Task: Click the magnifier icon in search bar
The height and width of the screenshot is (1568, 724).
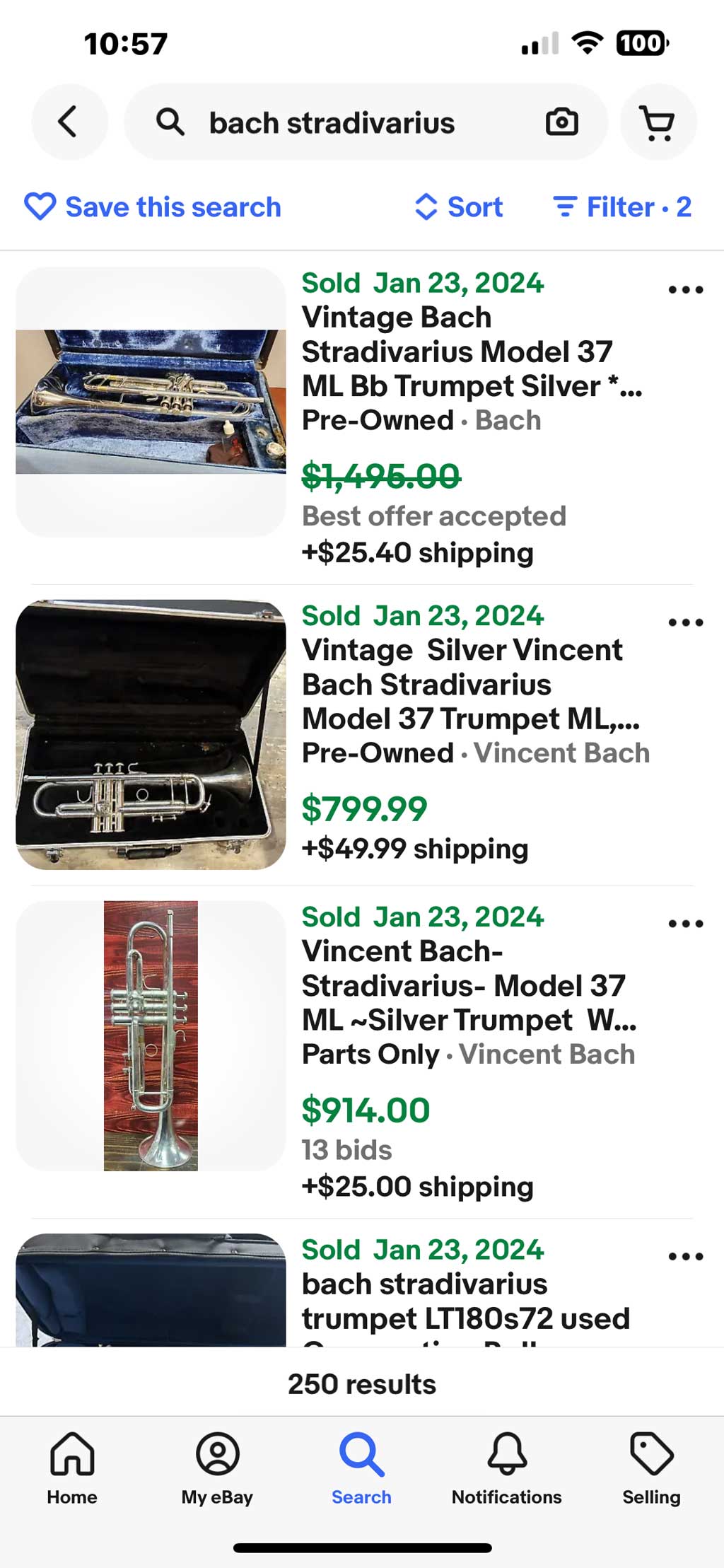Action: click(x=170, y=122)
